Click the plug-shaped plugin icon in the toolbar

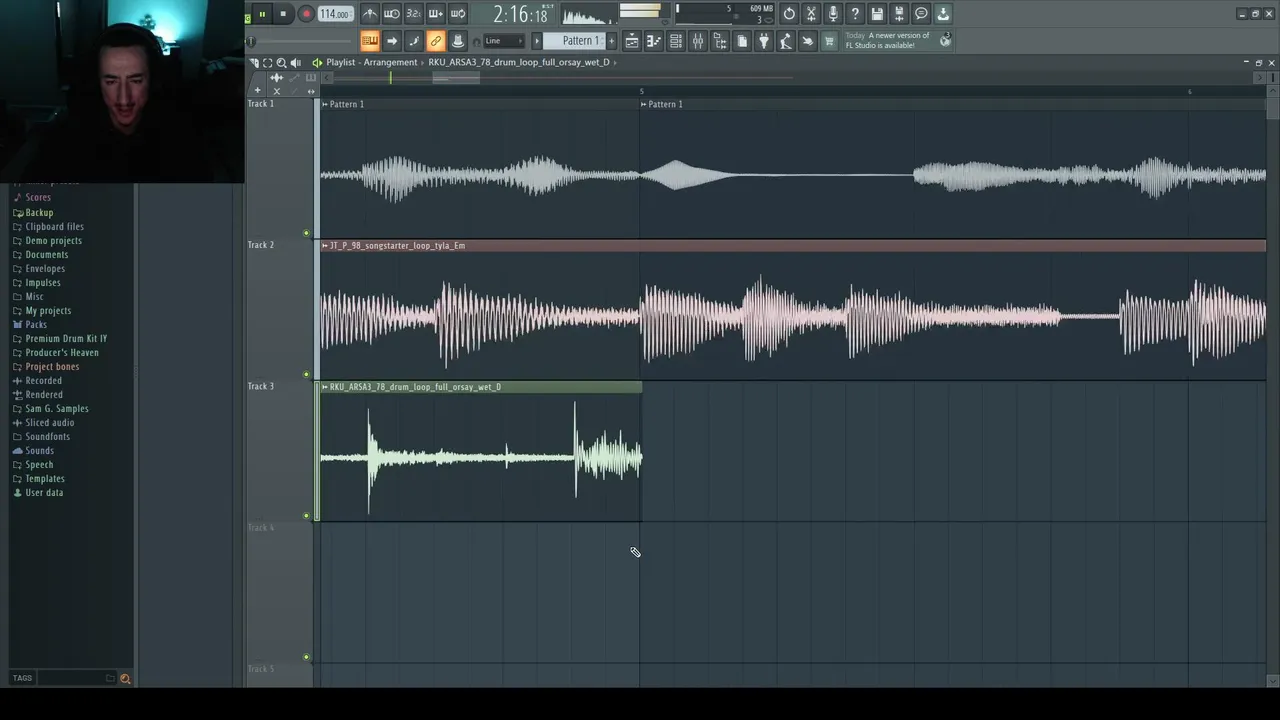[x=764, y=41]
